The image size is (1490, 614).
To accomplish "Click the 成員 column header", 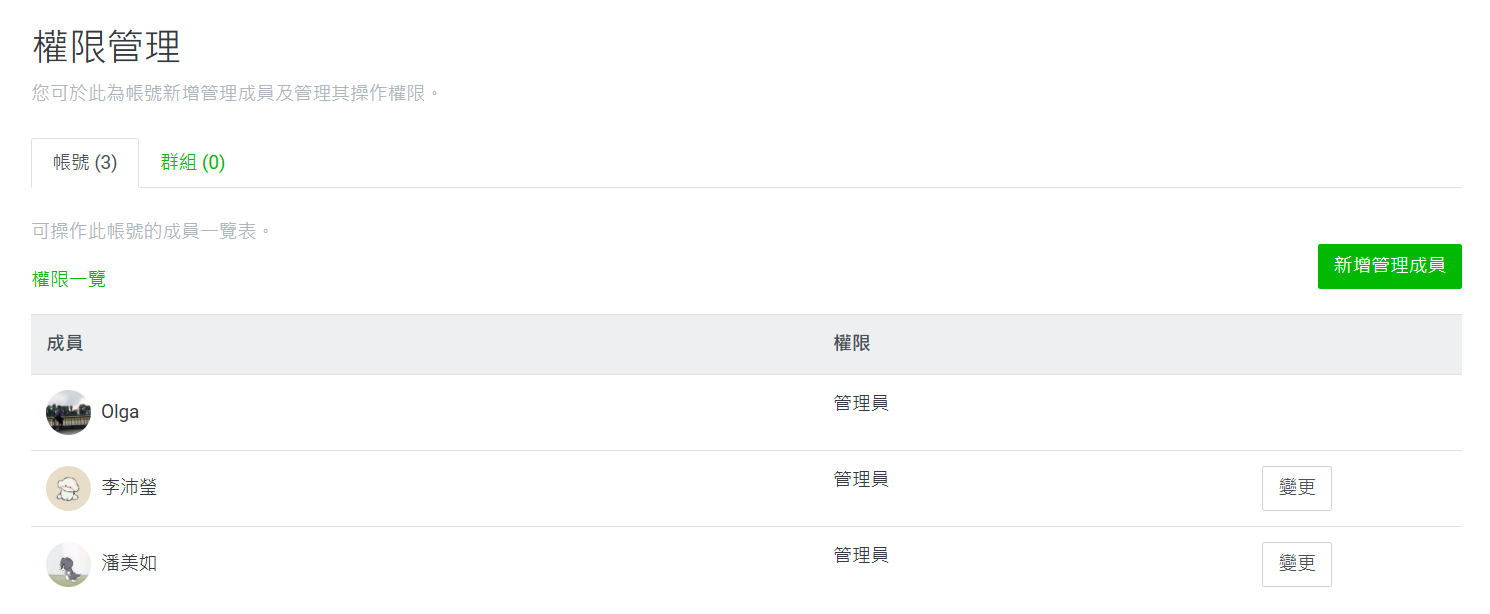I will [x=65, y=344].
